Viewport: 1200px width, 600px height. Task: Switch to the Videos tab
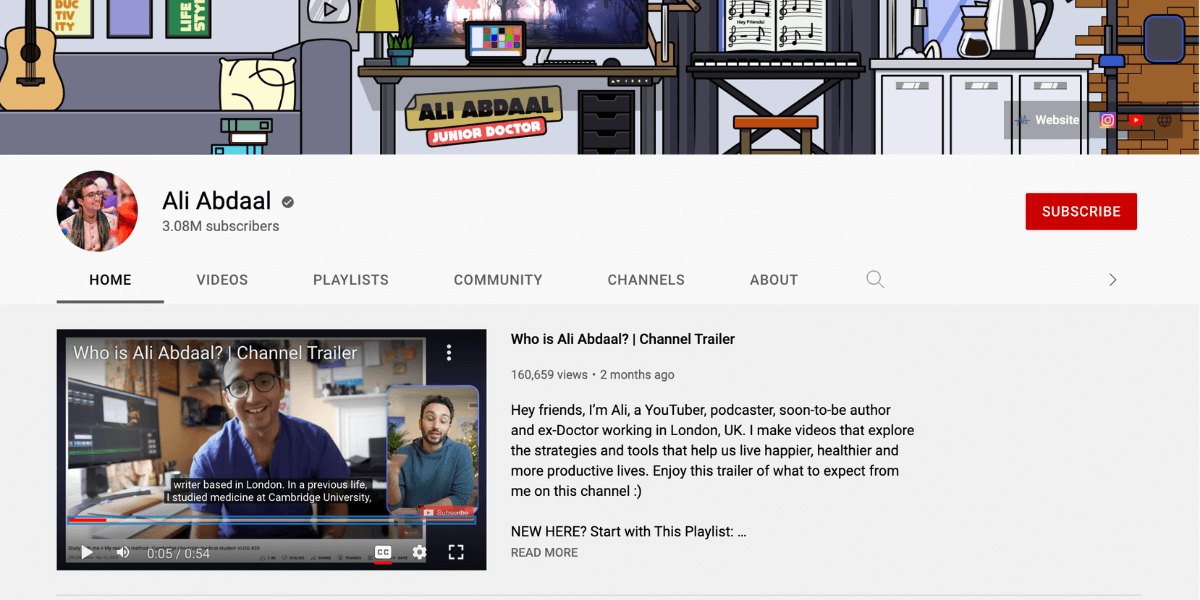(x=222, y=280)
